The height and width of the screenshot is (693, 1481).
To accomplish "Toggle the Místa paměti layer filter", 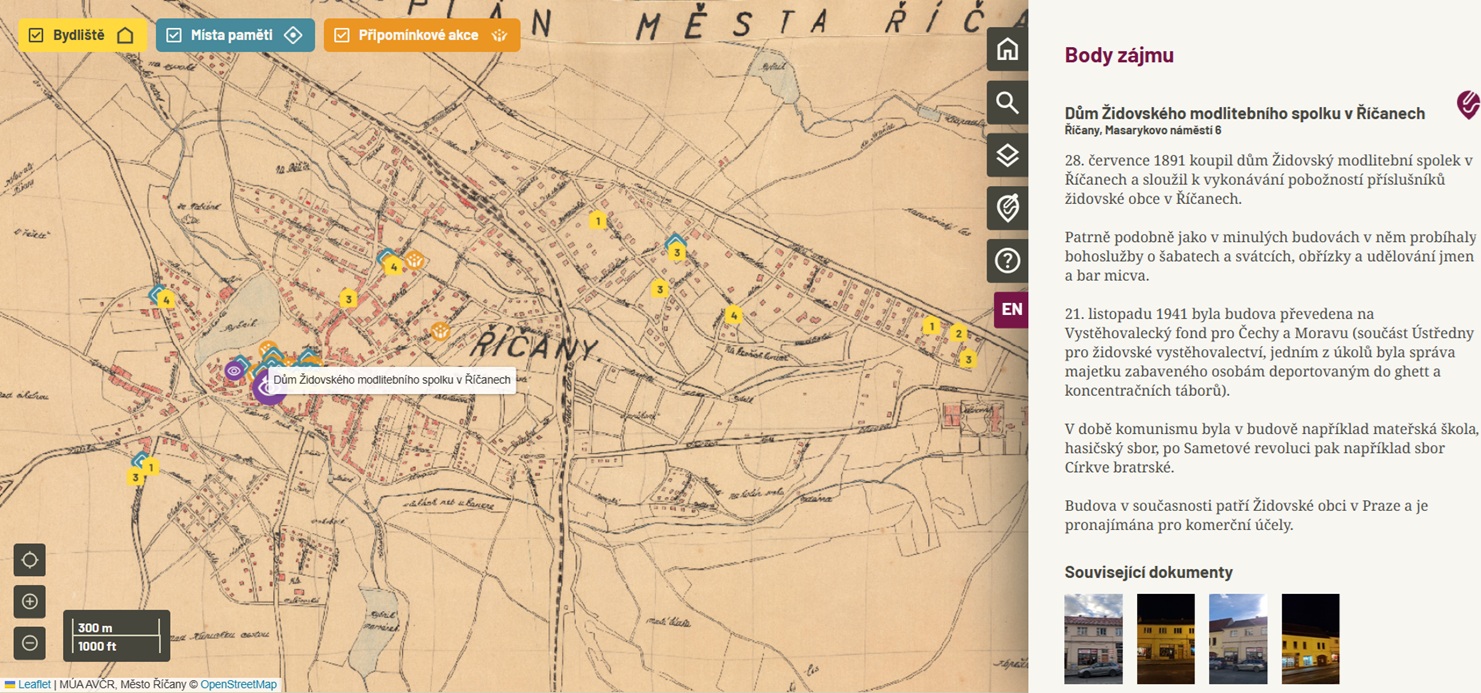I will click(174, 35).
